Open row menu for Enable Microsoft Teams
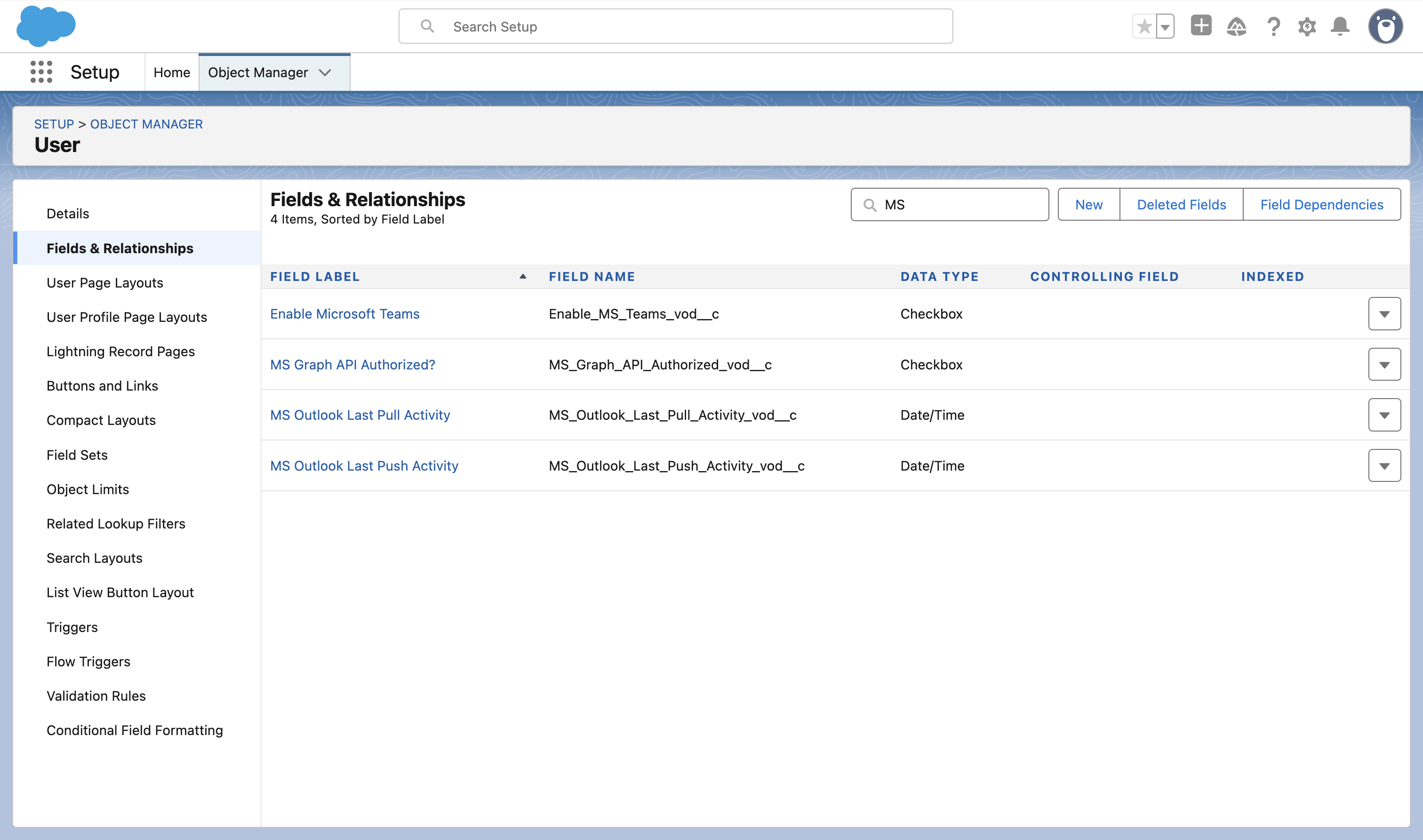1423x840 pixels. [x=1384, y=313]
